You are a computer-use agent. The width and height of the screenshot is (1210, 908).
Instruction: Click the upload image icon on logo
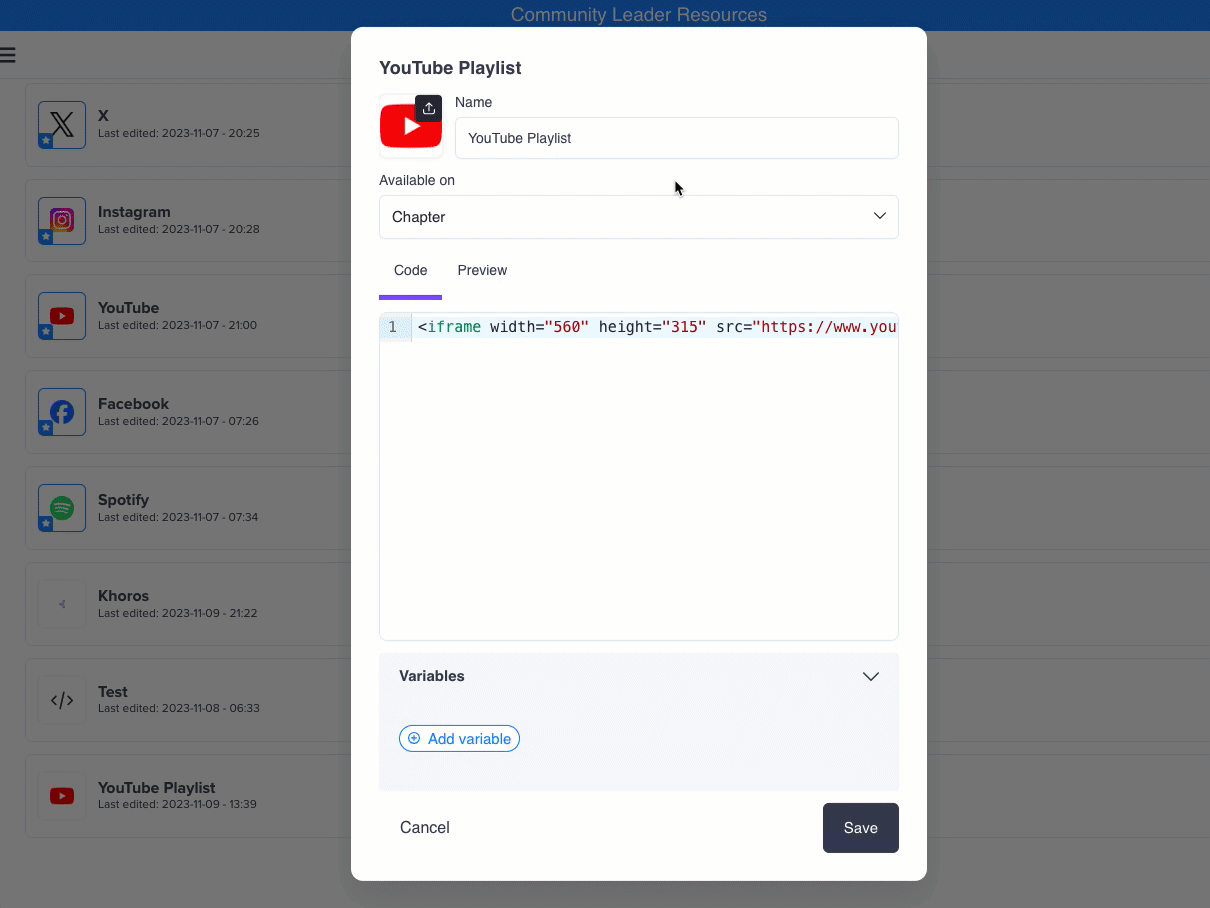[428, 109]
